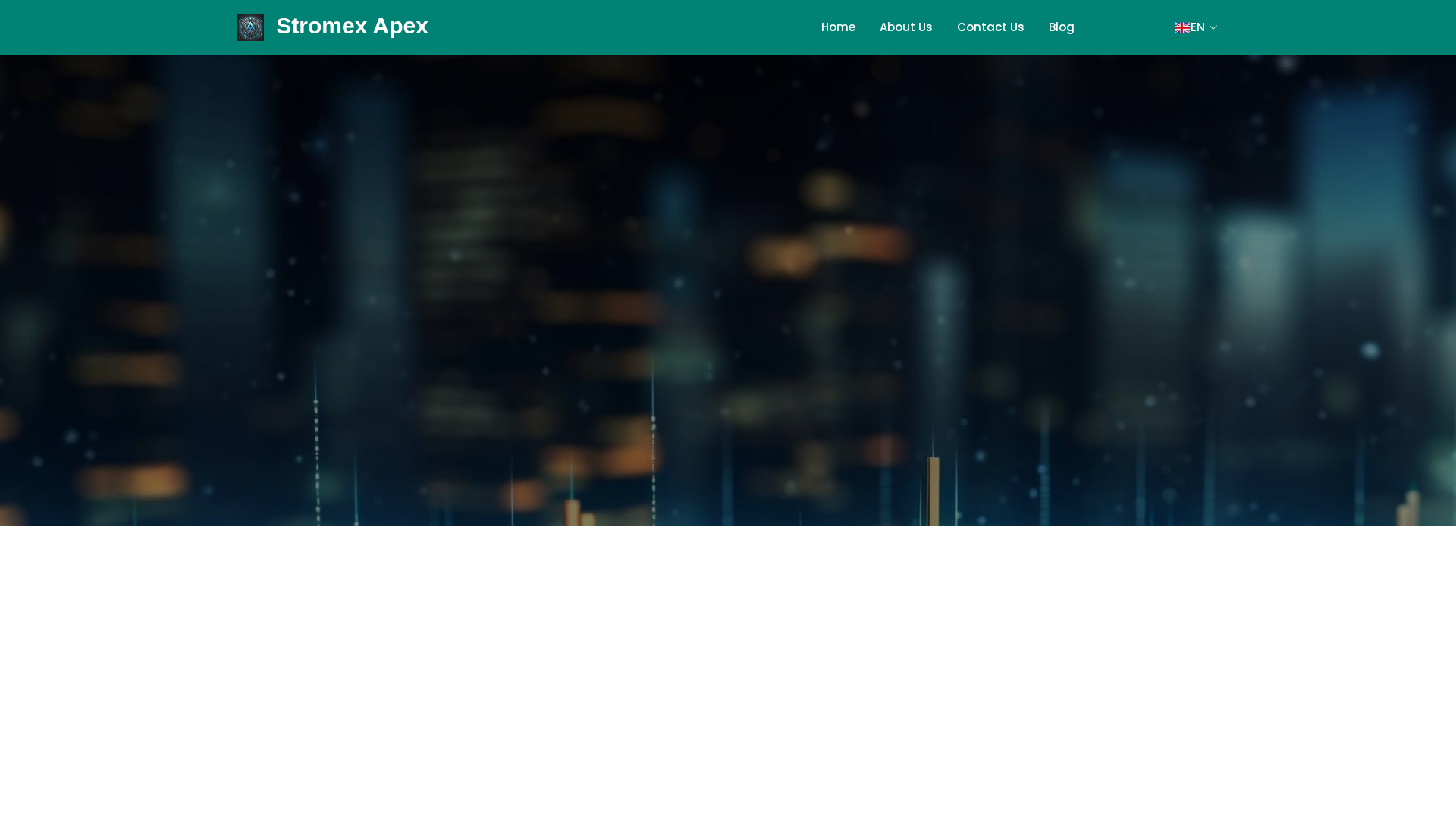Go to the Home menu item
This screenshot has width=1456, height=819.
838,27
